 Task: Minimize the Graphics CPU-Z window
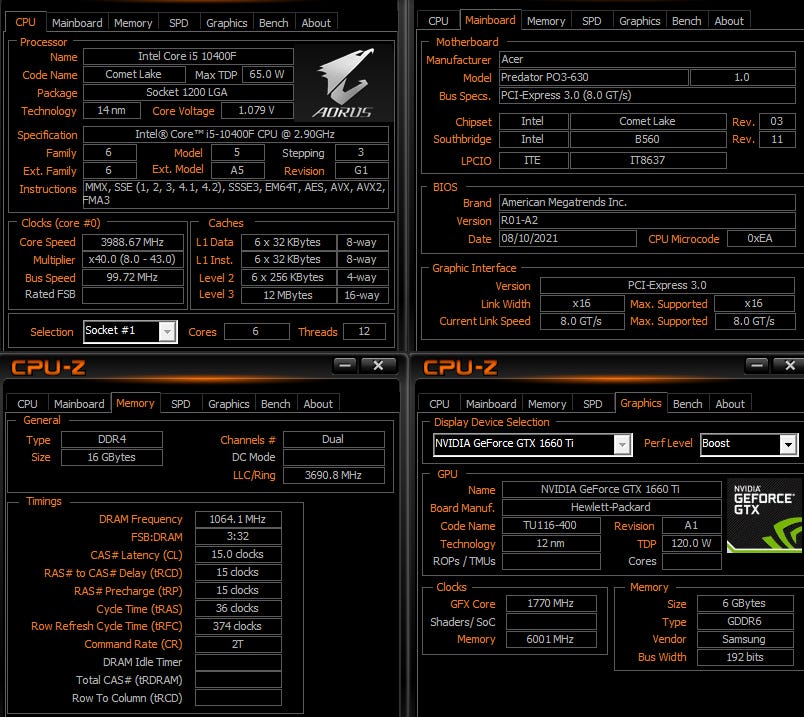click(756, 365)
